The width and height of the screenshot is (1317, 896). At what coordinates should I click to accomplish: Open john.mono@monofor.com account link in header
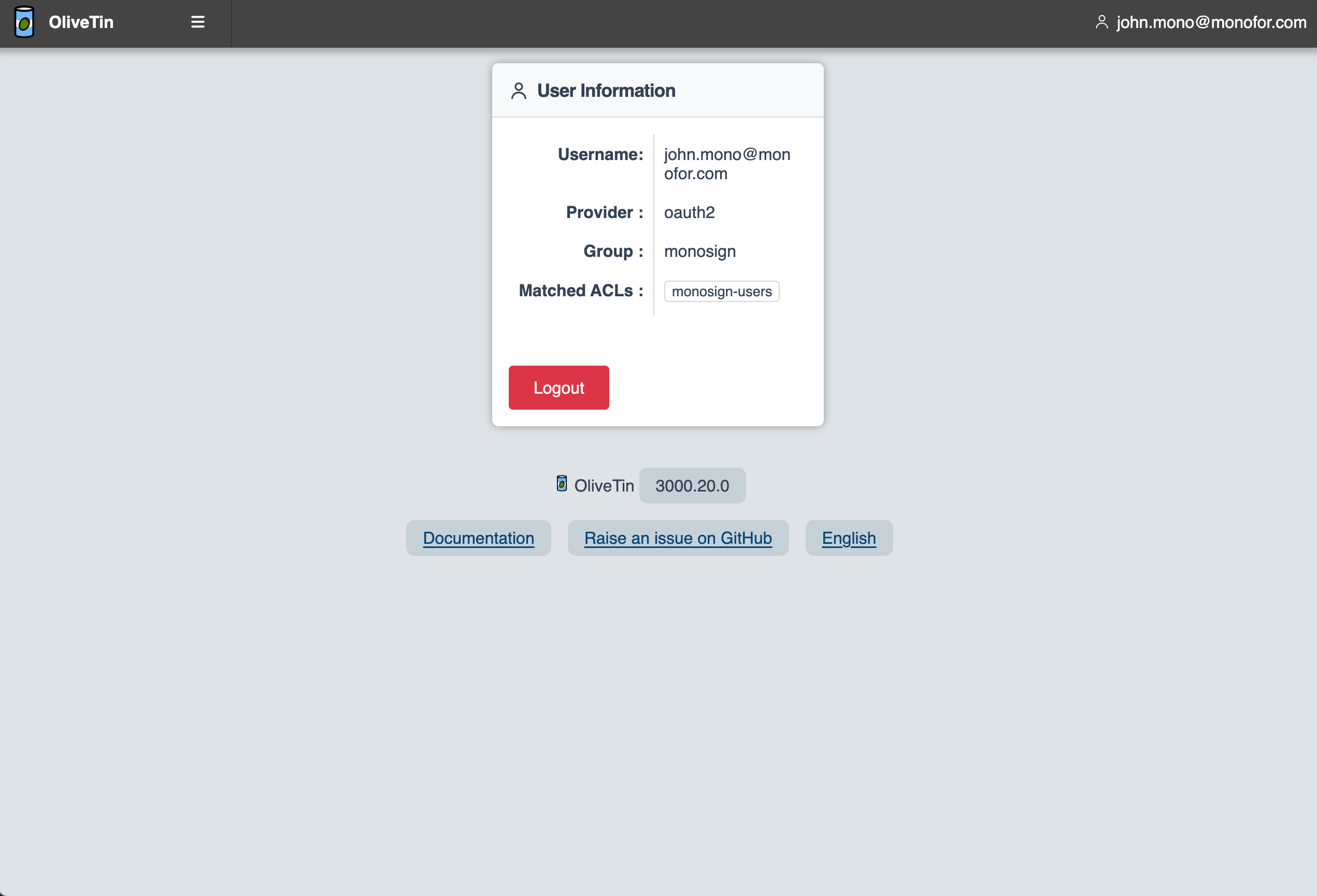tap(1212, 22)
